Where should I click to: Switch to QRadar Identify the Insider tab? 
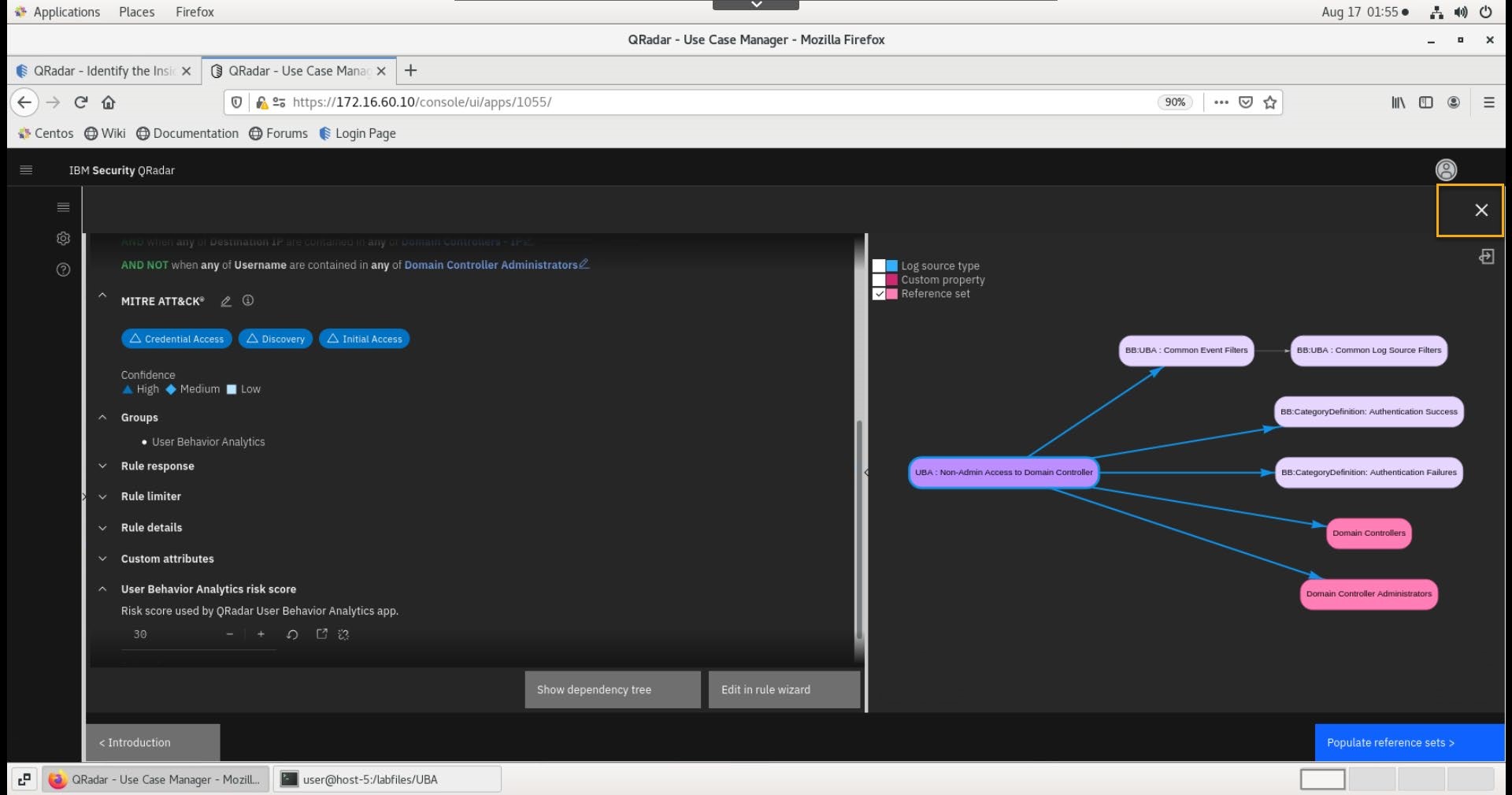point(103,71)
